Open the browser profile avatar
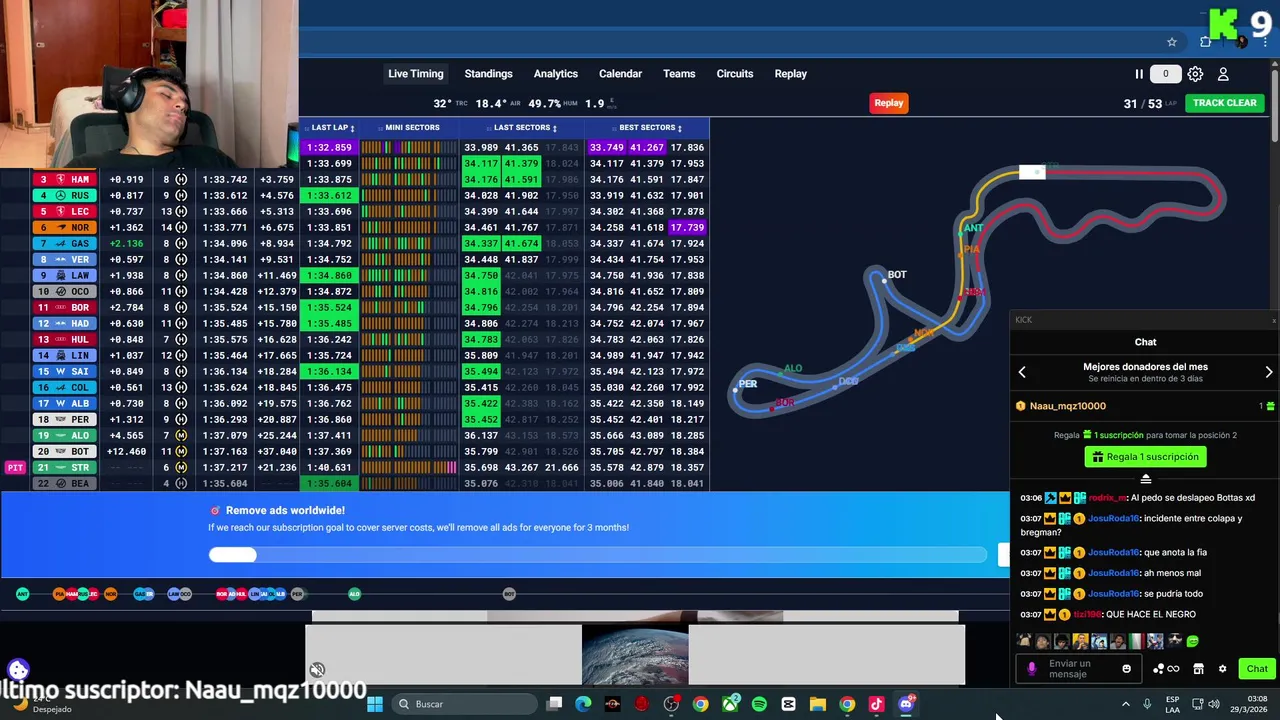1280x720 pixels. pyautogui.click(x=1241, y=42)
